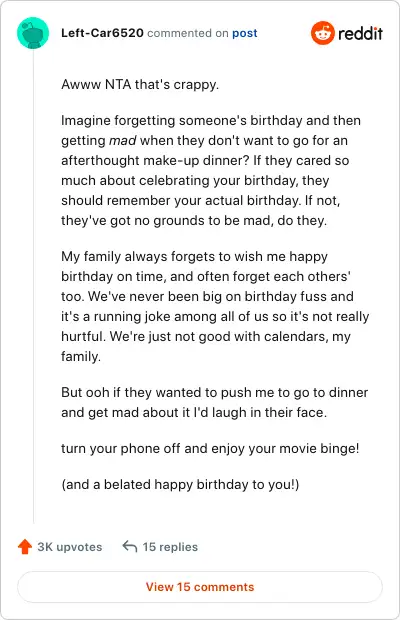Click the "belated happy birthday to you" line
This screenshot has height=620, width=400.
point(180,484)
